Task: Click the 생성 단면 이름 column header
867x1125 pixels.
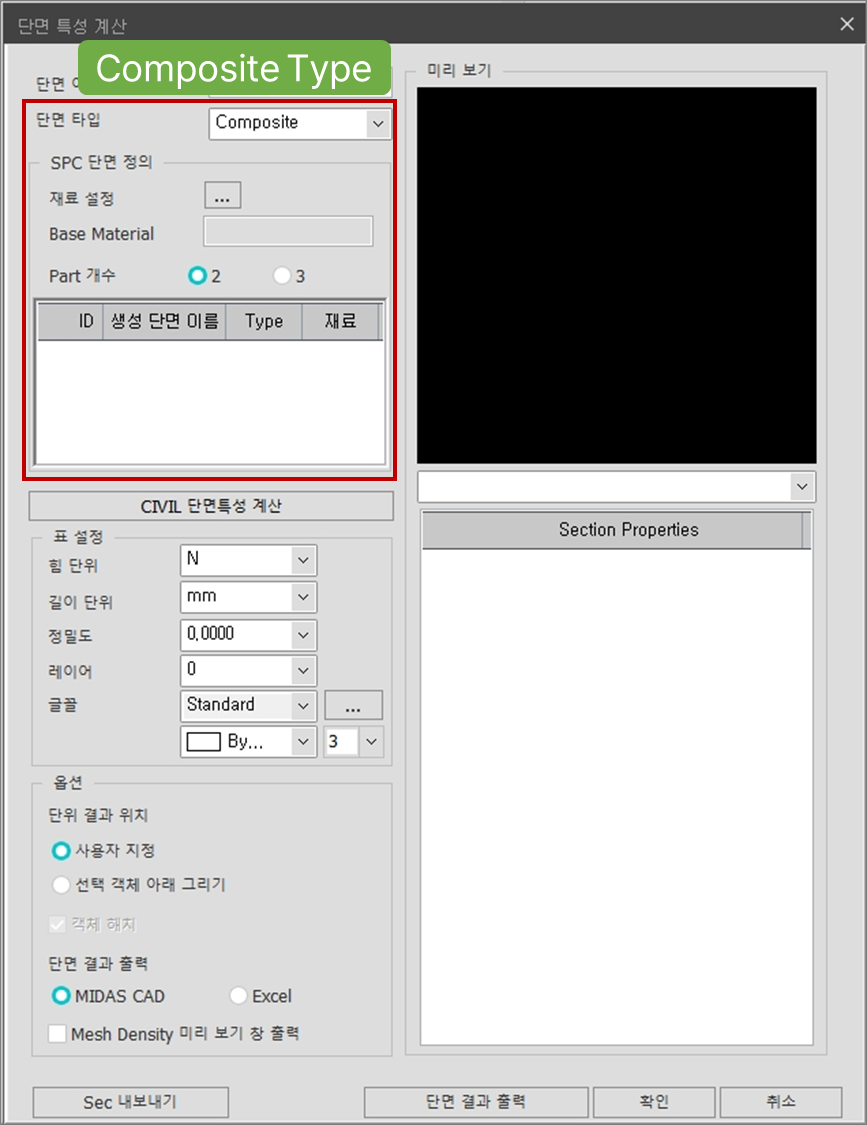Action: (164, 322)
